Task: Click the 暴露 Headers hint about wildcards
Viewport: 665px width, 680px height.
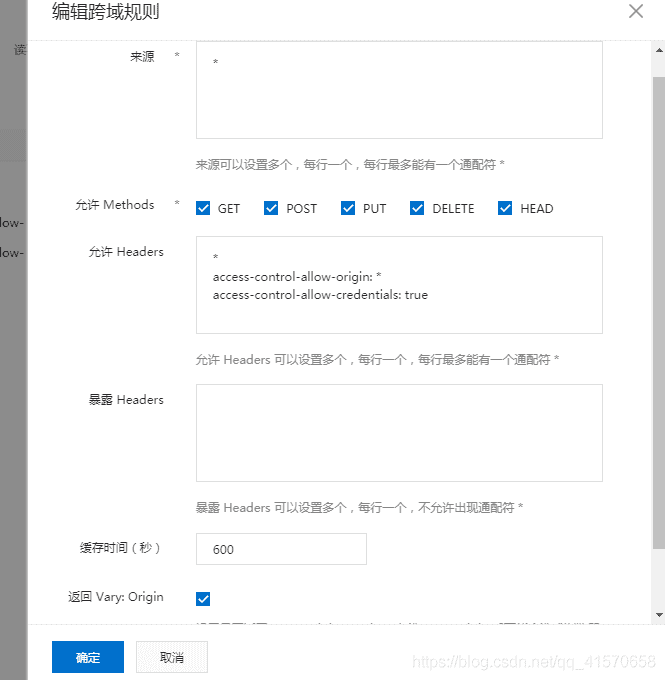Action: (x=359, y=507)
